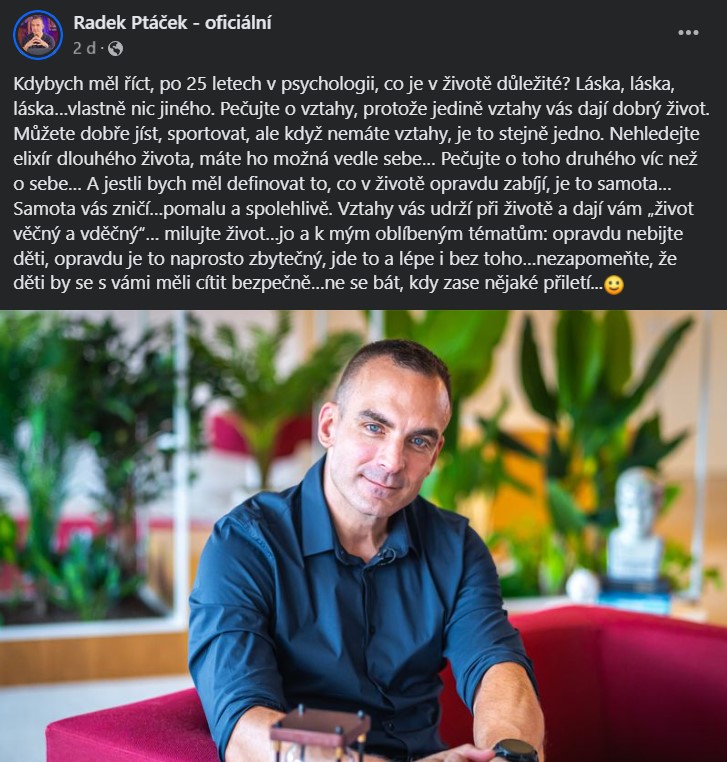
Task: Open the post via the 2 d timestamp
Action: click(85, 49)
